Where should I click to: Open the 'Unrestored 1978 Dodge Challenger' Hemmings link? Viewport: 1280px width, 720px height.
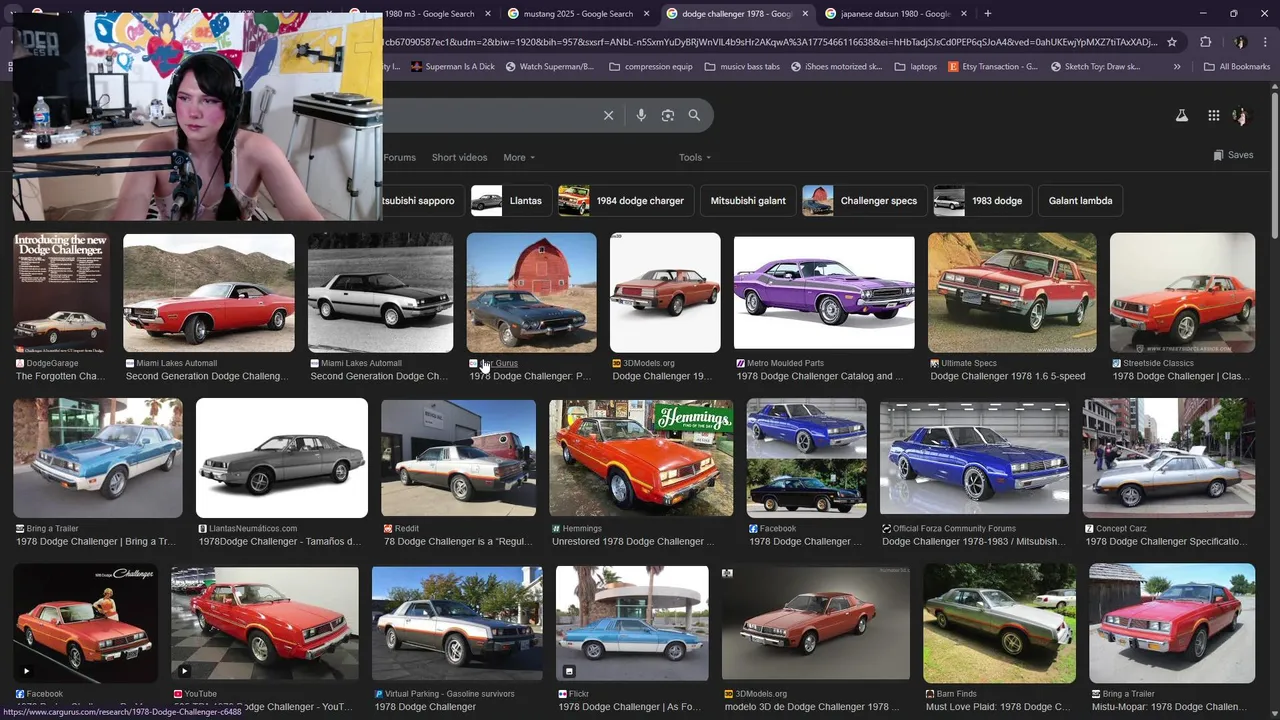[x=633, y=542]
